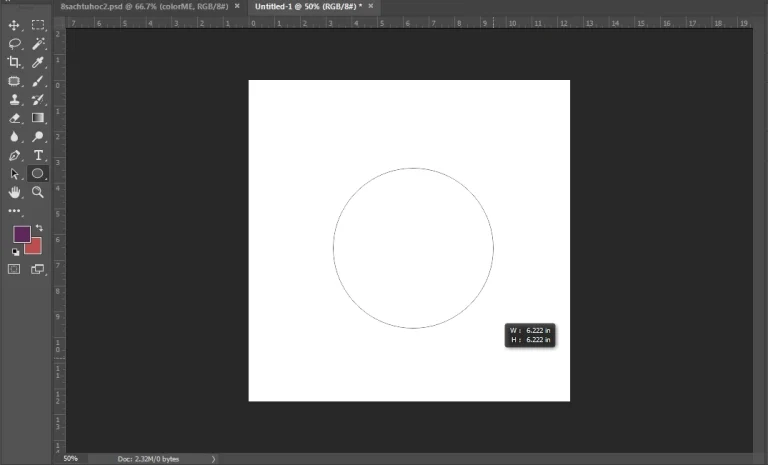Expand the status bar info arrow
The height and width of the screenshot is (465, 768).
coord(213,459)
